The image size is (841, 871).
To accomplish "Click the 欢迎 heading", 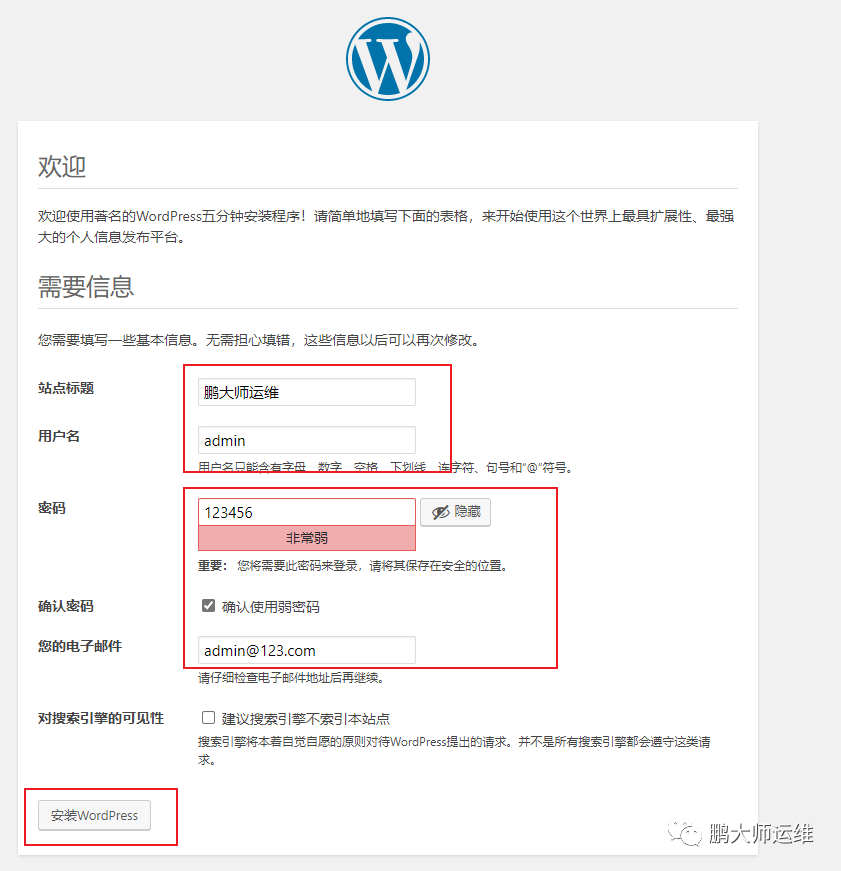I will click(62, 167).
